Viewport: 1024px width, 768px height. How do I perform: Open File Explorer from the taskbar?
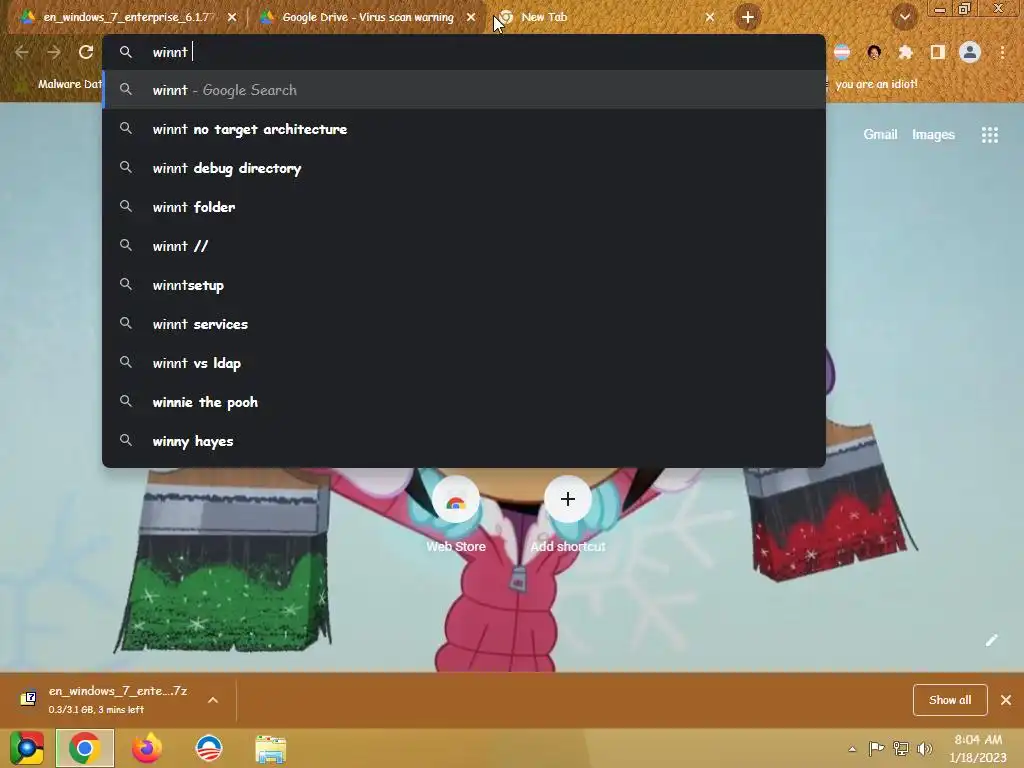(x=270, y=748)
